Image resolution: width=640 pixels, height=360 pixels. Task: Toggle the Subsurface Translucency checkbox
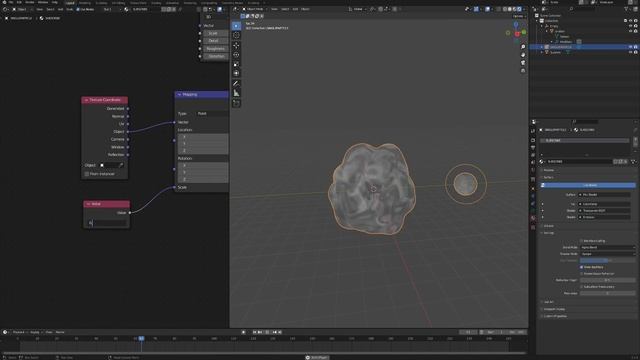(x=582, y=287)
